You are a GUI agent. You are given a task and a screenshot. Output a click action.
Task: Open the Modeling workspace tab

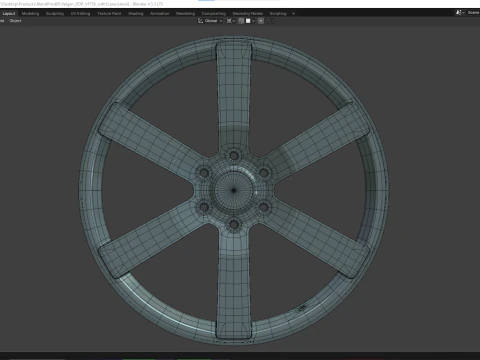[30, 14]
